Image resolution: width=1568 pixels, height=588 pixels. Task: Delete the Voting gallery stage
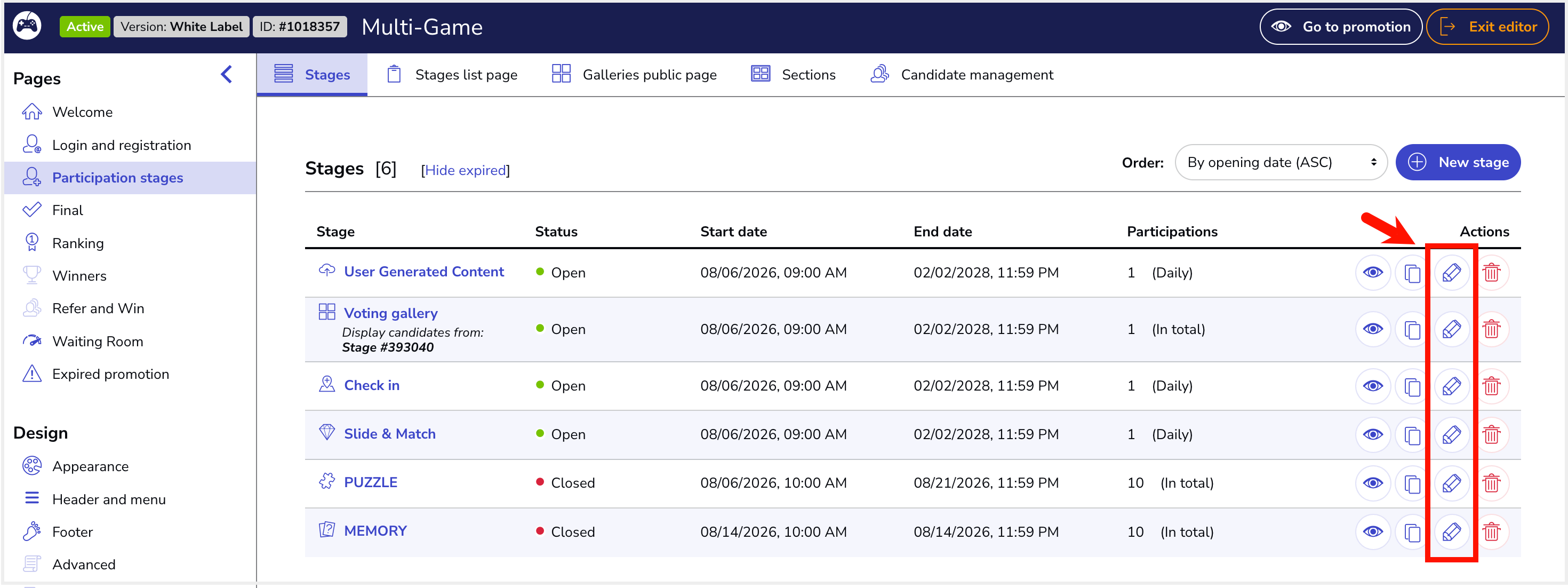click(1491, 329)
